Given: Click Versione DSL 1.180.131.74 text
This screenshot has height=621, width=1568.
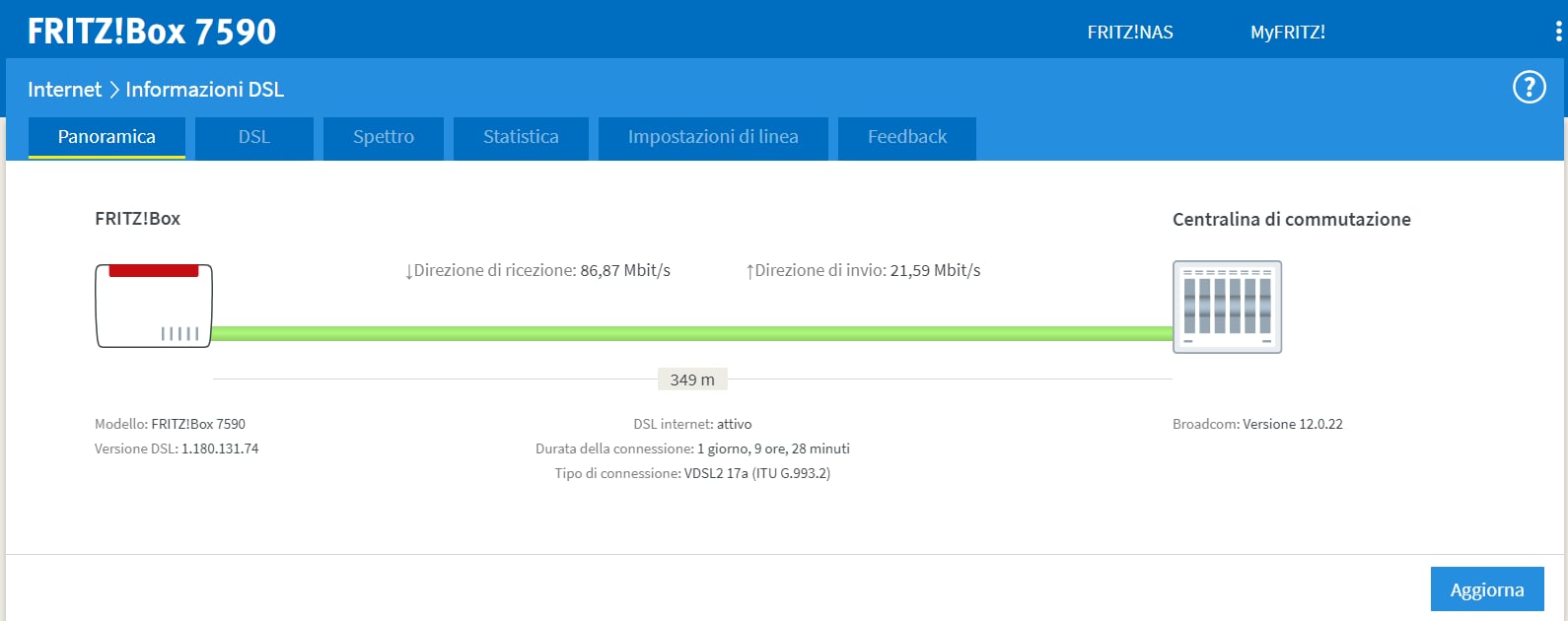Looking at the screenshot, I should point(177,448).
